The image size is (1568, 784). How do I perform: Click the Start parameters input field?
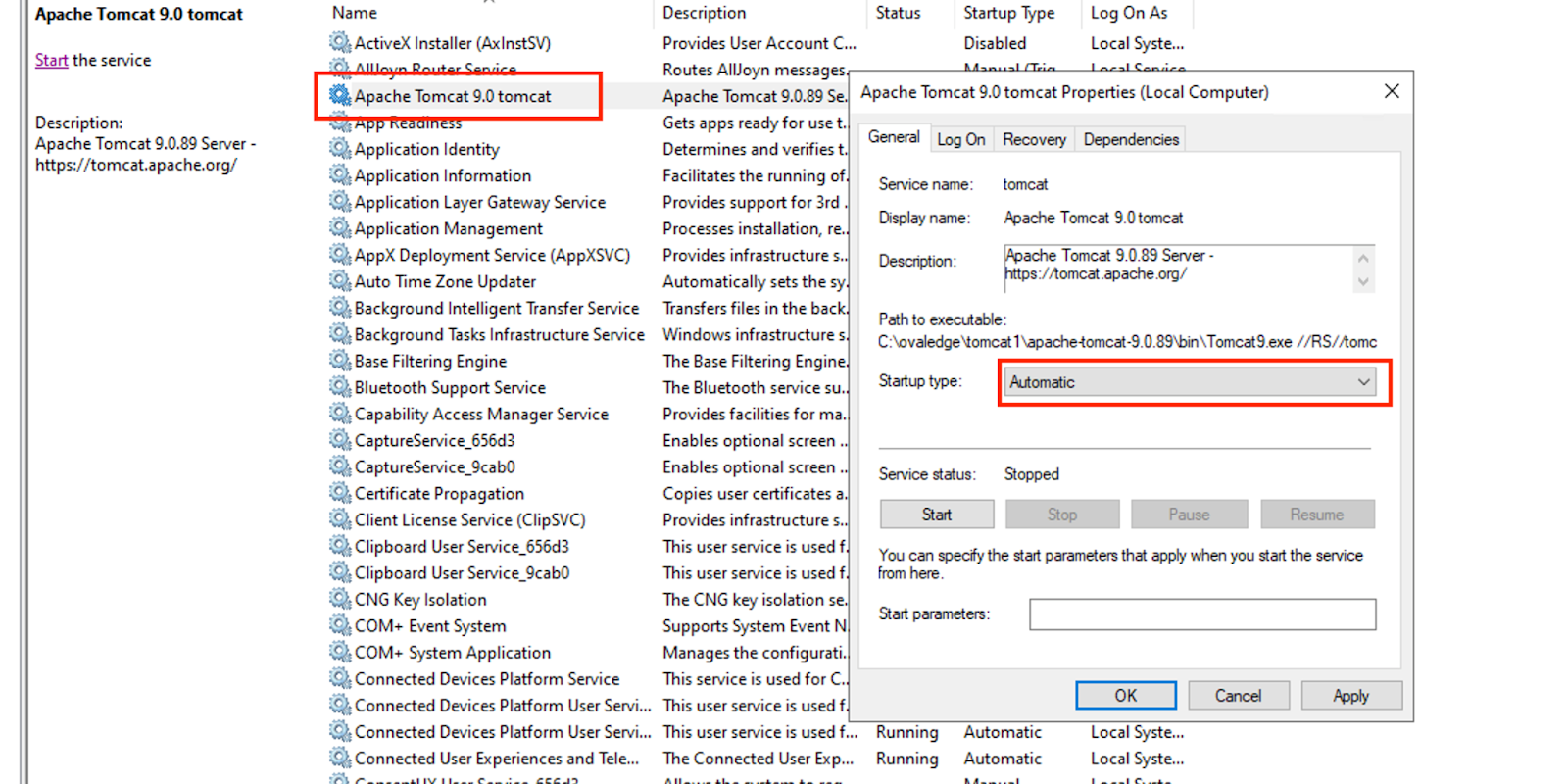[x=1202, y=614]
